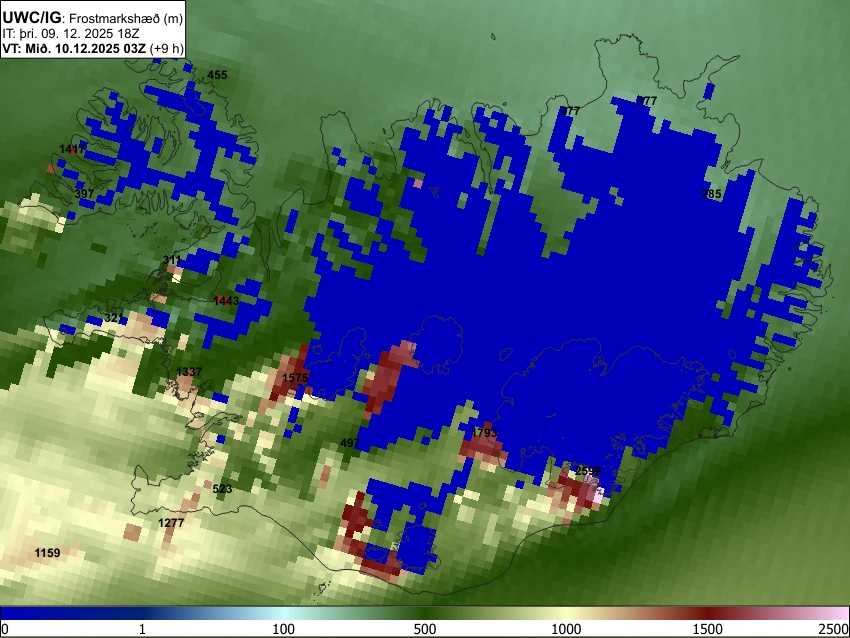The image size is (850, 638).
Task: Click the '500' tick on color scale
Action: pyautogui.click(x=425, y=629)
